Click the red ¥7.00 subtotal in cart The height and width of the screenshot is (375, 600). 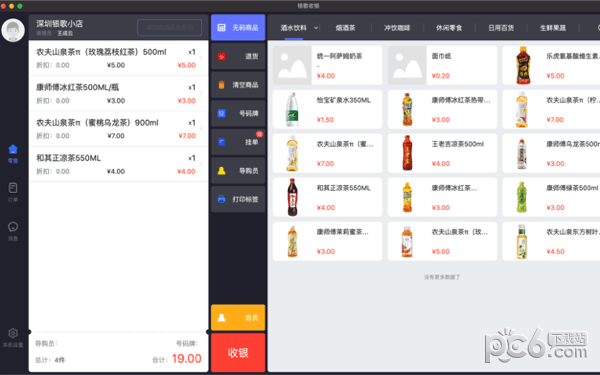point(187,136)
